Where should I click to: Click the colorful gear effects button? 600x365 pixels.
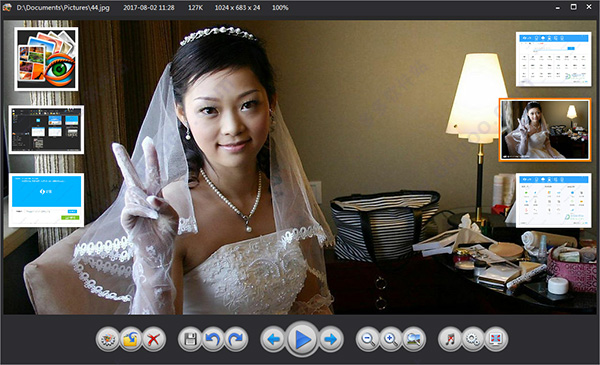[x=108, y=339]
